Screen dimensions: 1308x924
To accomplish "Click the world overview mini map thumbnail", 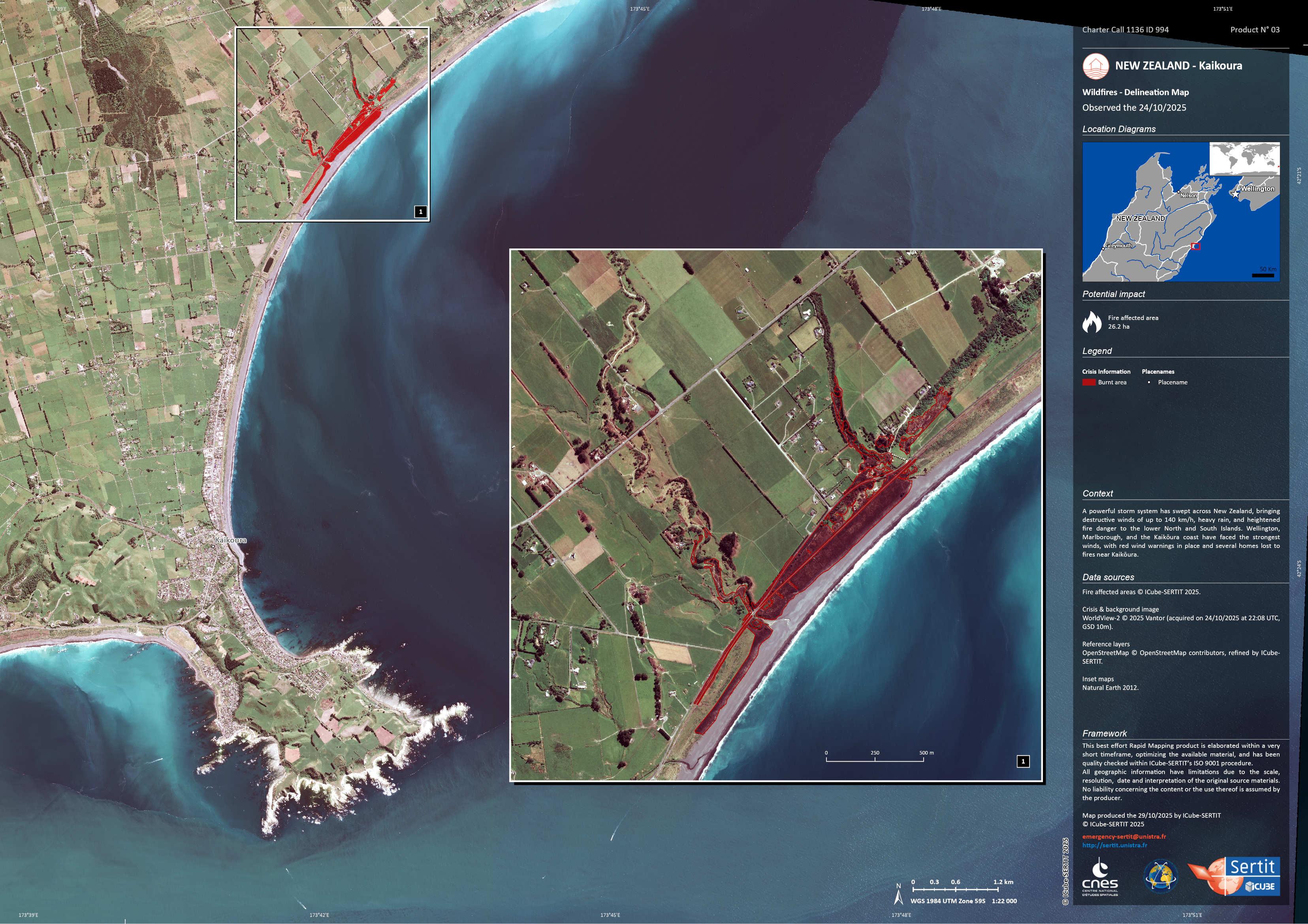I will [x=1244, y=159].
